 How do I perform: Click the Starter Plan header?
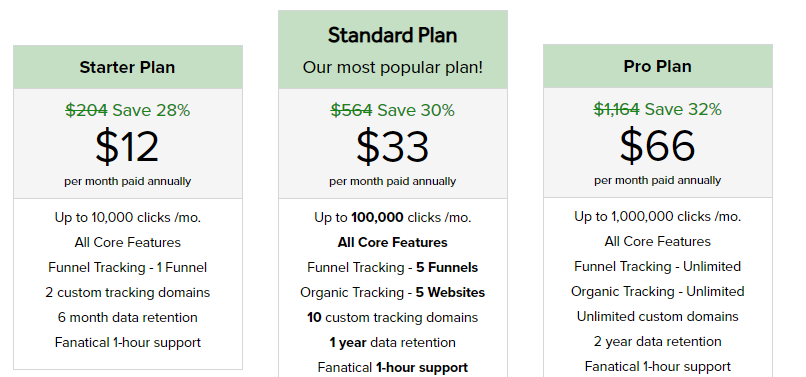coord(127,67)
